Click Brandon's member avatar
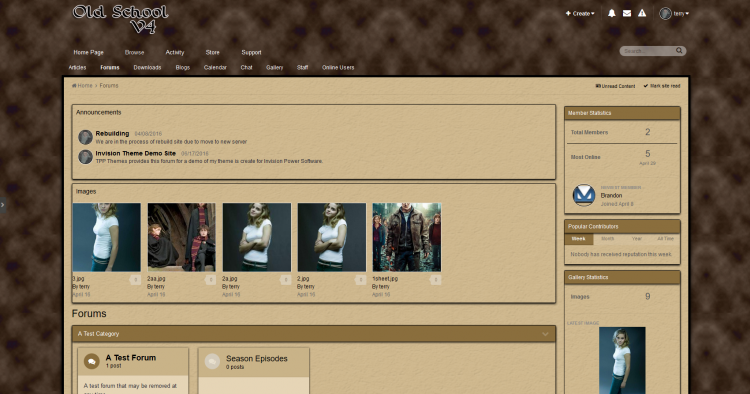Viewport: 750px width, 394px height. click(584, 195)
